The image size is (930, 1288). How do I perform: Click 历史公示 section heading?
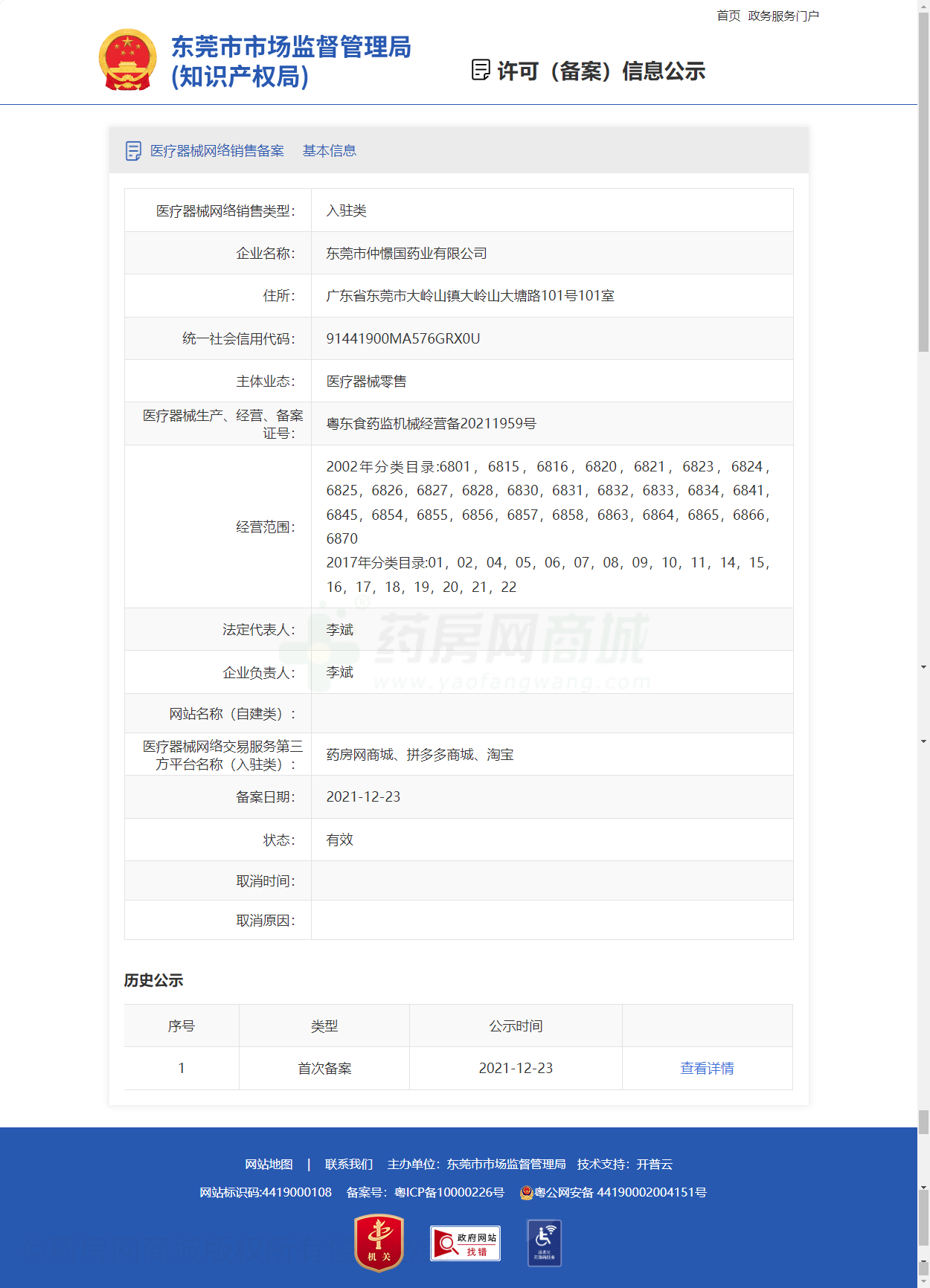point(154,980)
